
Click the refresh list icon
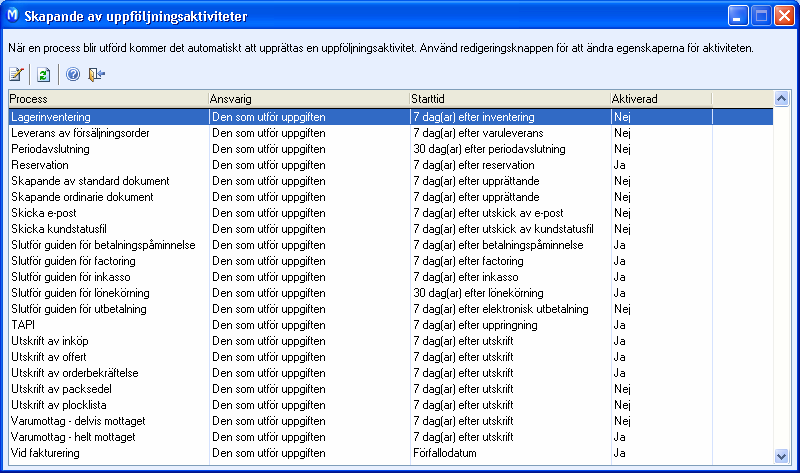[x=44, y=74]
